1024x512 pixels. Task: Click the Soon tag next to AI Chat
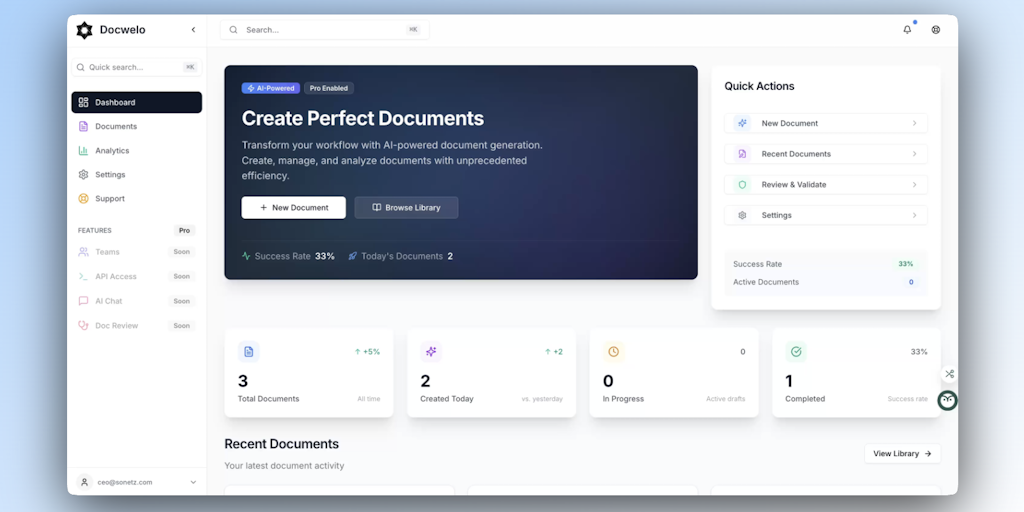(x=182, y=301)
